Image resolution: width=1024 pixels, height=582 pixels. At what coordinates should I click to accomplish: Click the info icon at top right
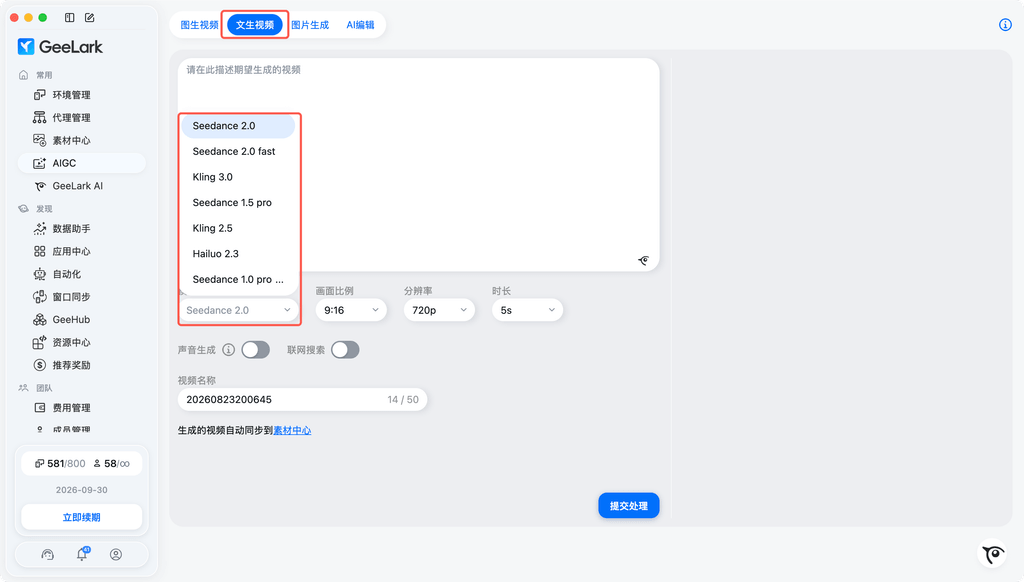1005,25
